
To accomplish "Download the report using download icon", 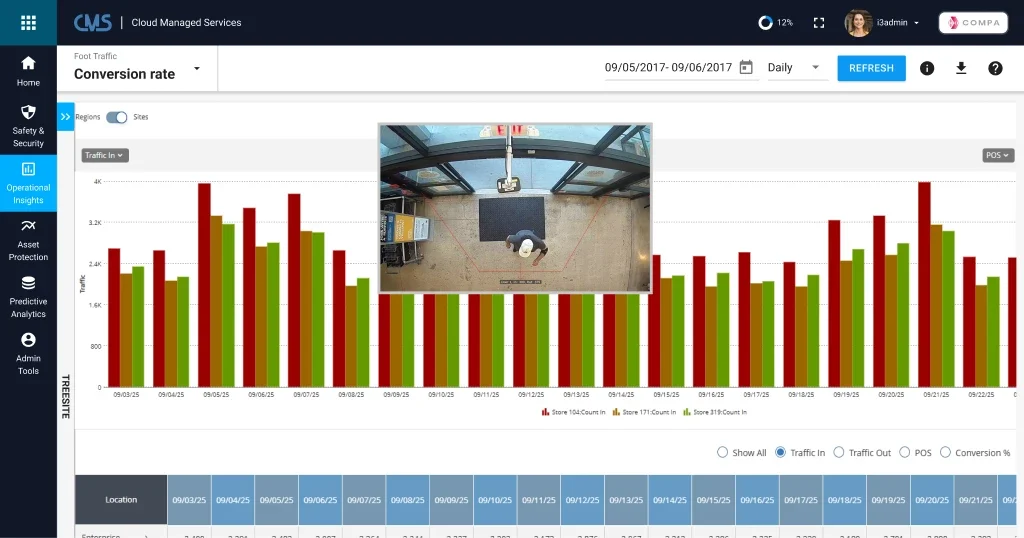I will pyautogui.click(x=961, y=68).
